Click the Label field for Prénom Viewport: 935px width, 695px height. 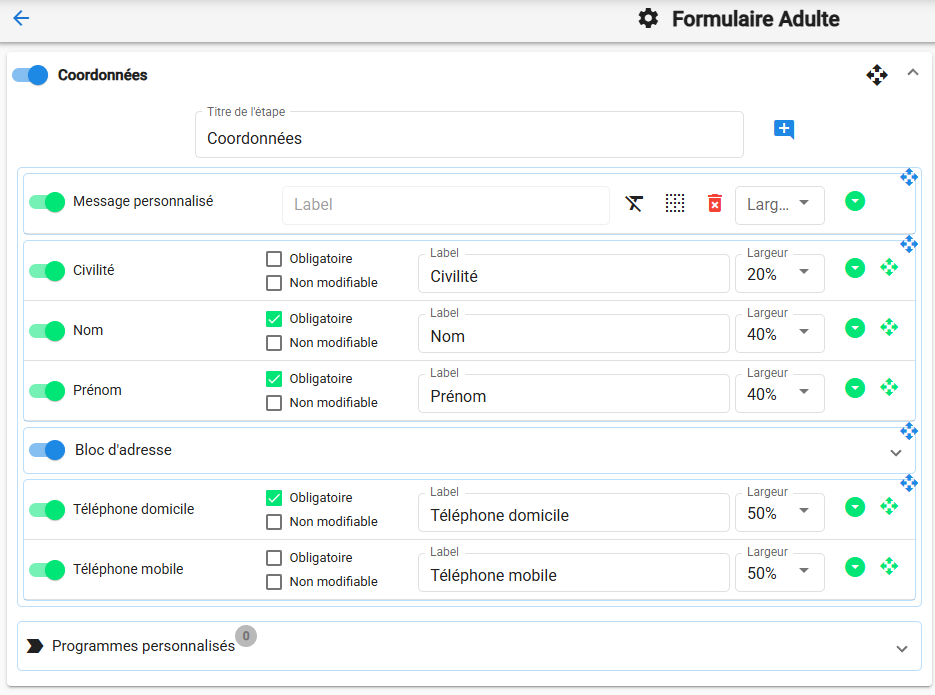coord(573,396)
